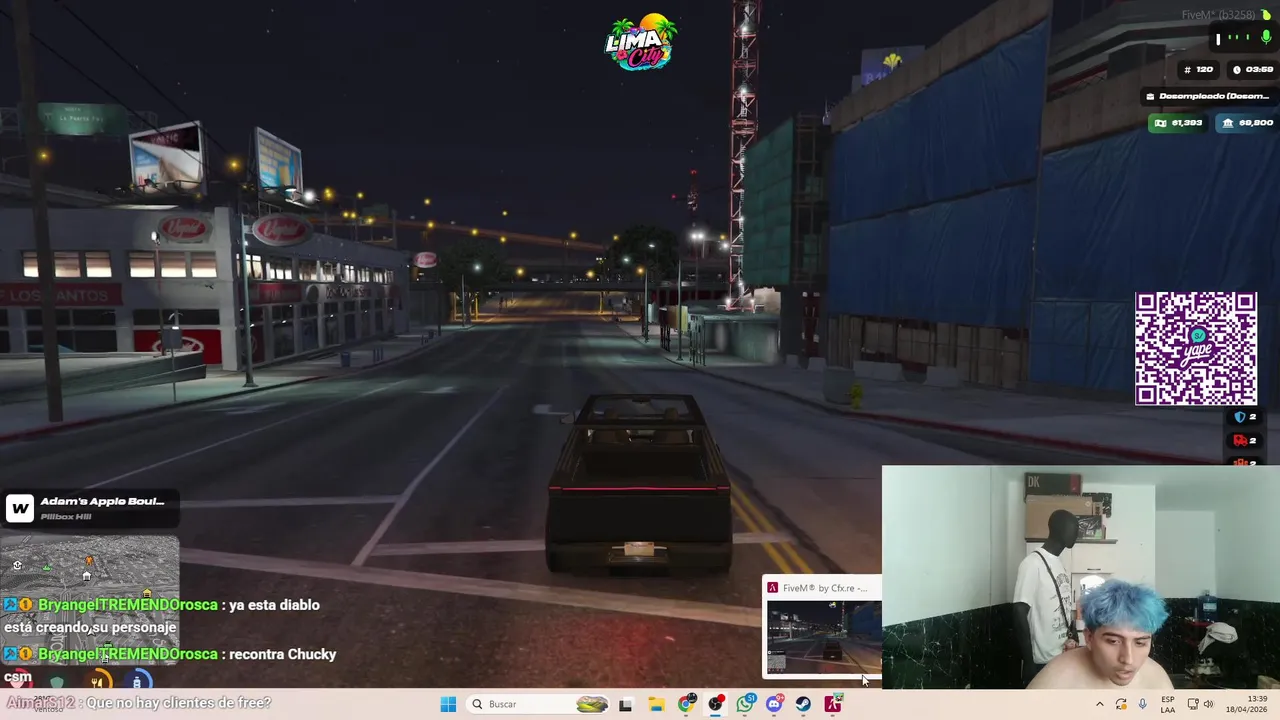Viewport: 1280px width, 720px height.
Task: Click the green voice microphone HUD icon
Action: click(1266, 38)
